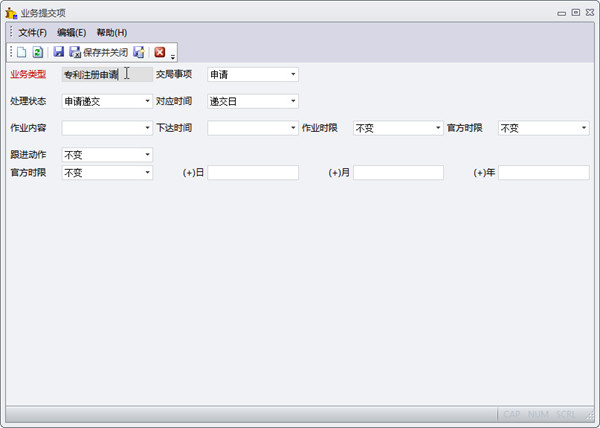Image resolution: width=600 pixels, height=428 pixels.
Task: Expand the 交局事项 dropdown showing 申请
Action: pos(293,74)
